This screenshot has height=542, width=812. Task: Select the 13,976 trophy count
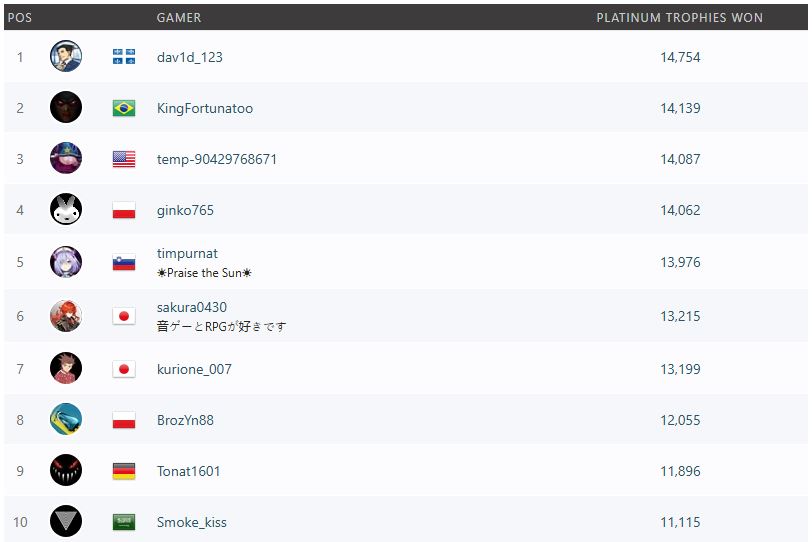(680, 262)
